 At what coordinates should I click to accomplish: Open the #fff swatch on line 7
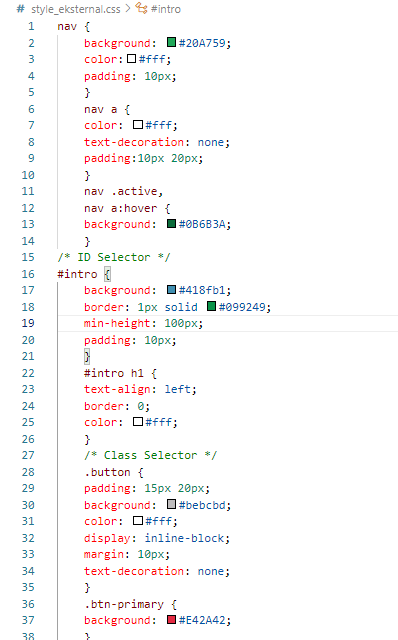(x=138, y=124)
